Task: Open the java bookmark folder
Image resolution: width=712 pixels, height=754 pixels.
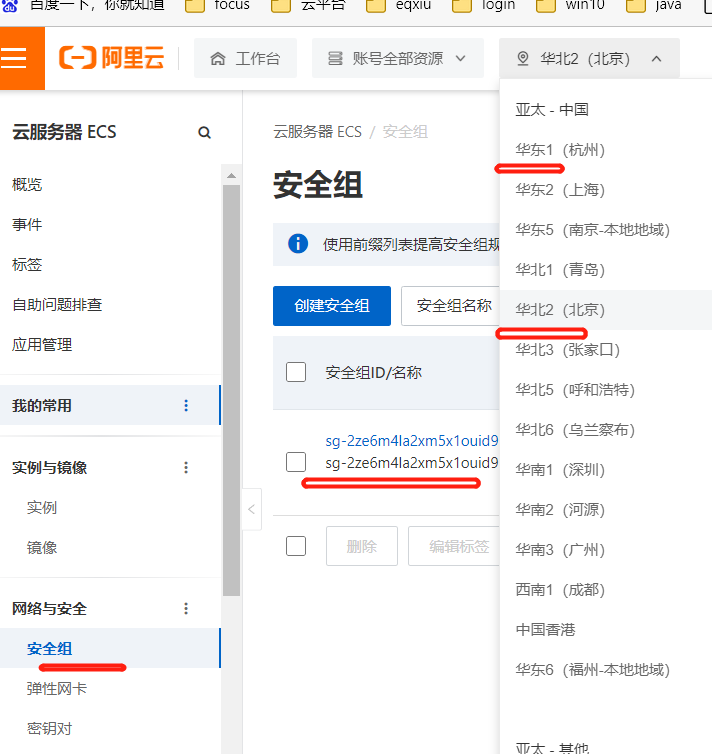Action: pos(654,5)
